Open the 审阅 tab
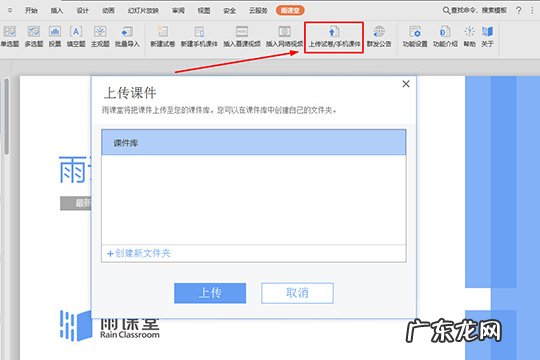 click(x=178, y=11)
